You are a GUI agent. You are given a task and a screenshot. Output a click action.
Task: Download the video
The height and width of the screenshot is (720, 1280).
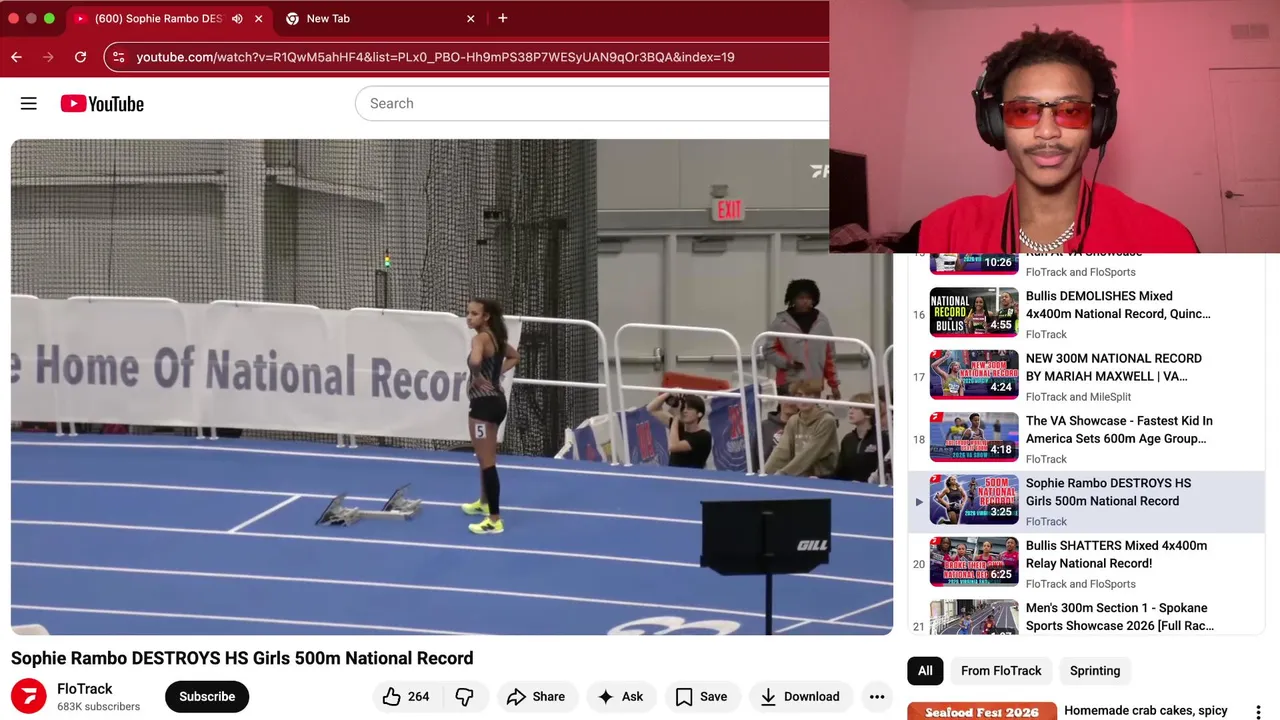tap(799, 697)
